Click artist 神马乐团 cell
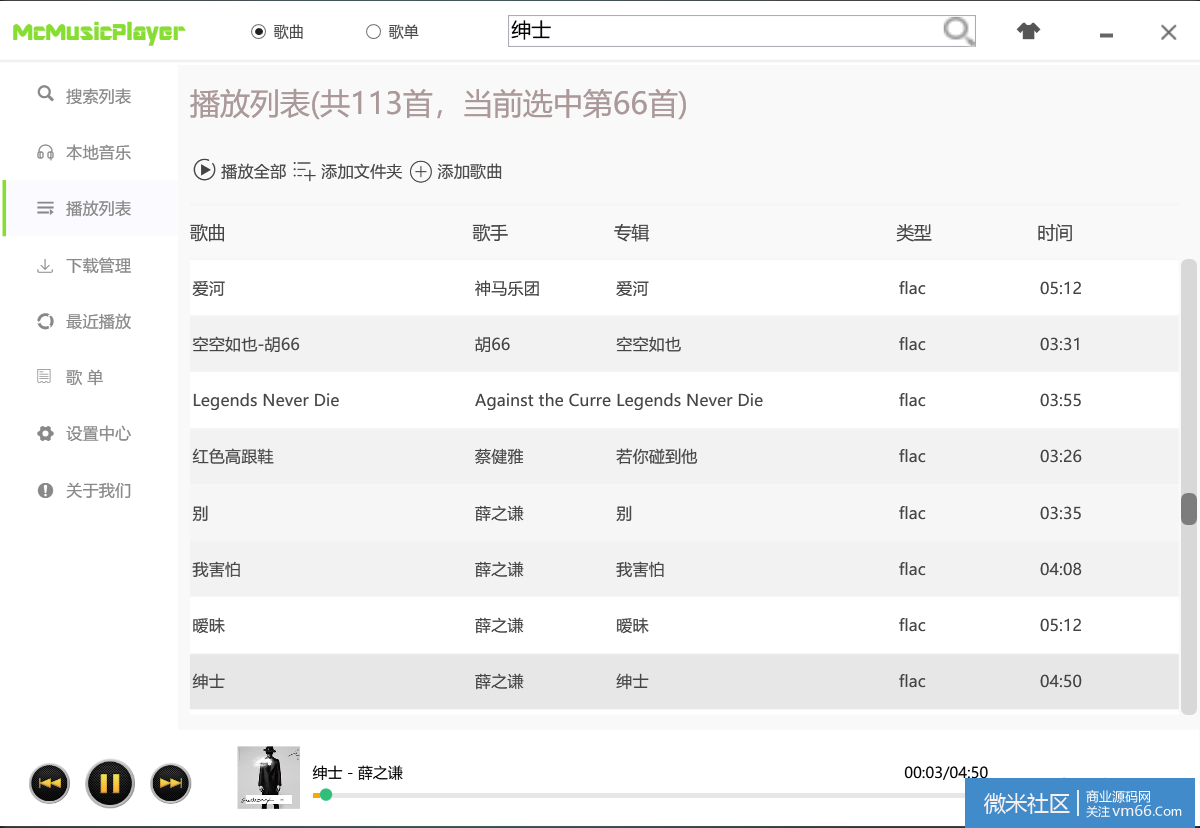 [x=507, y=288]
